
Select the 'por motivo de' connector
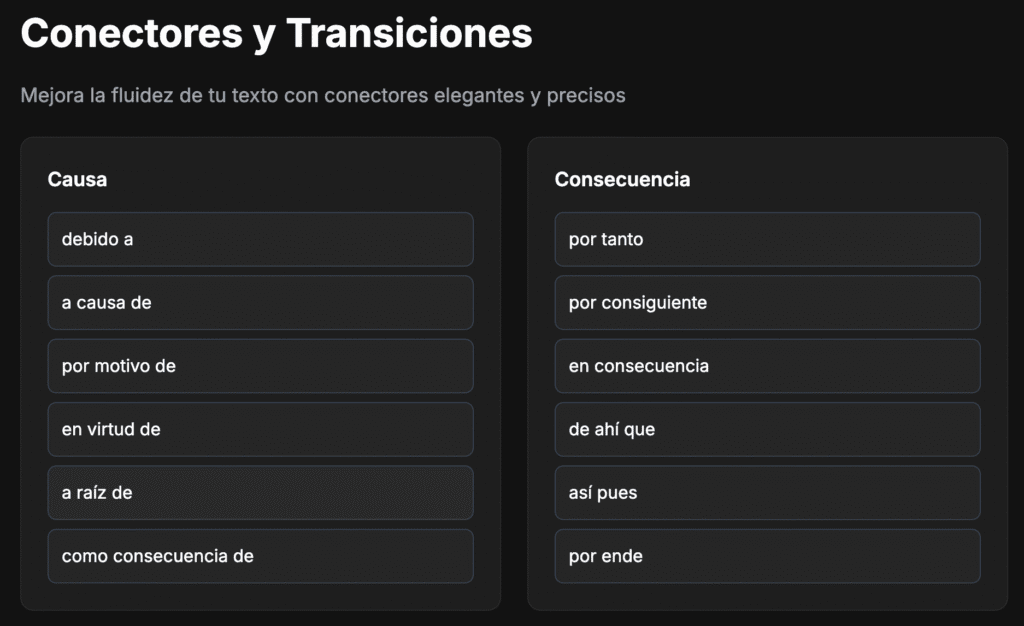click(260, 366)
